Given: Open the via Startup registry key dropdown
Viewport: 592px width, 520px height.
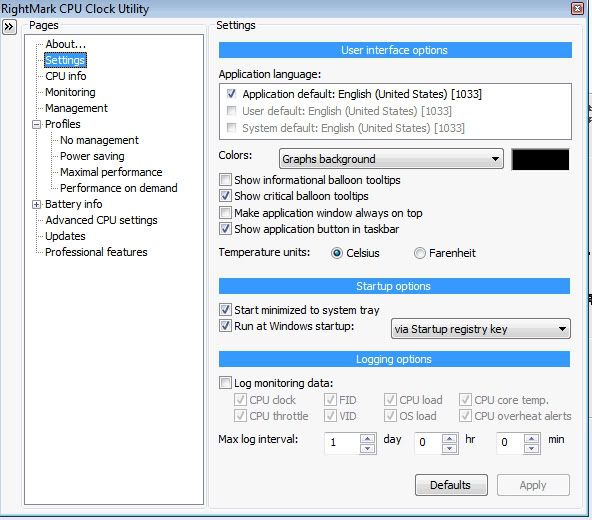Looking at the screenshot, I should (x=480, y=329).
